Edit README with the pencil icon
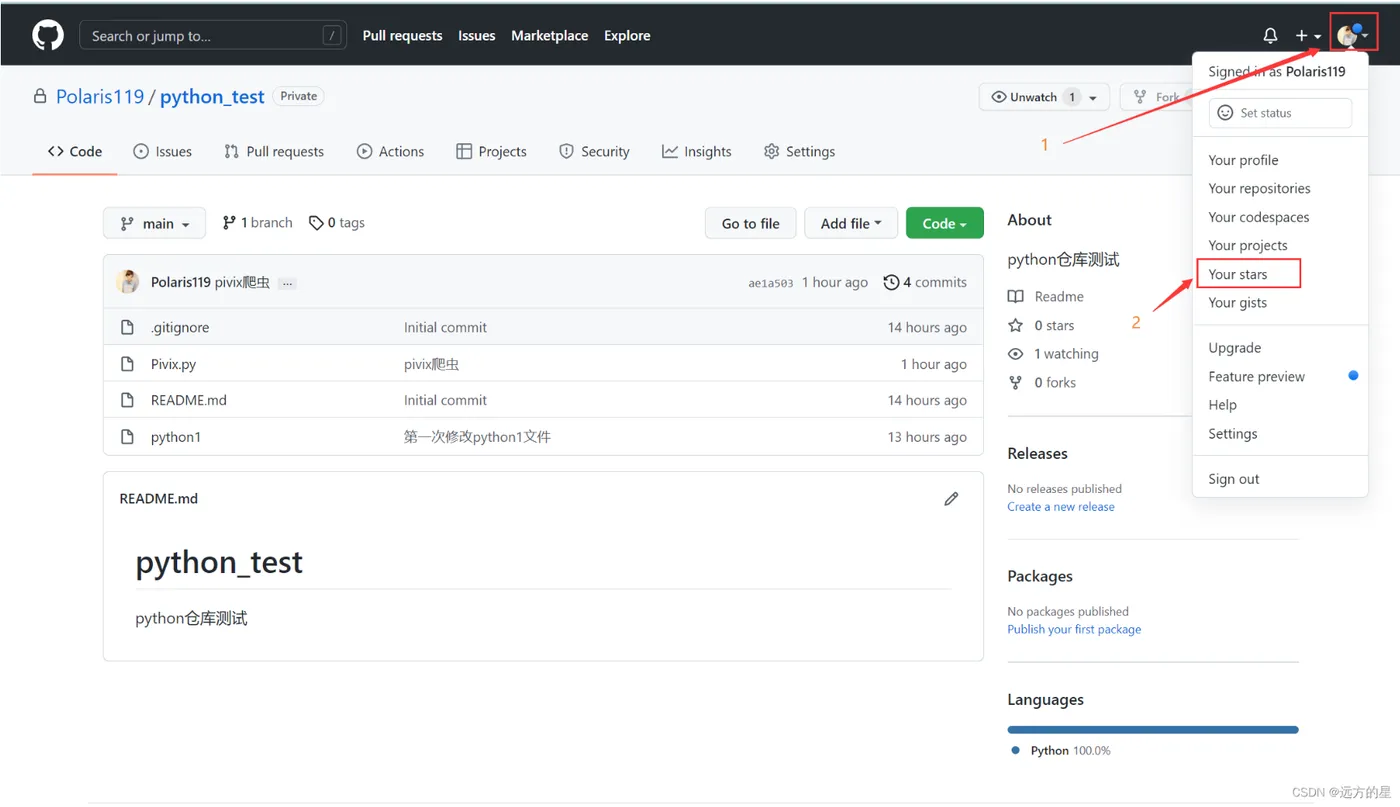Viewport: 1400px width, 807px height. pos(951,498)
